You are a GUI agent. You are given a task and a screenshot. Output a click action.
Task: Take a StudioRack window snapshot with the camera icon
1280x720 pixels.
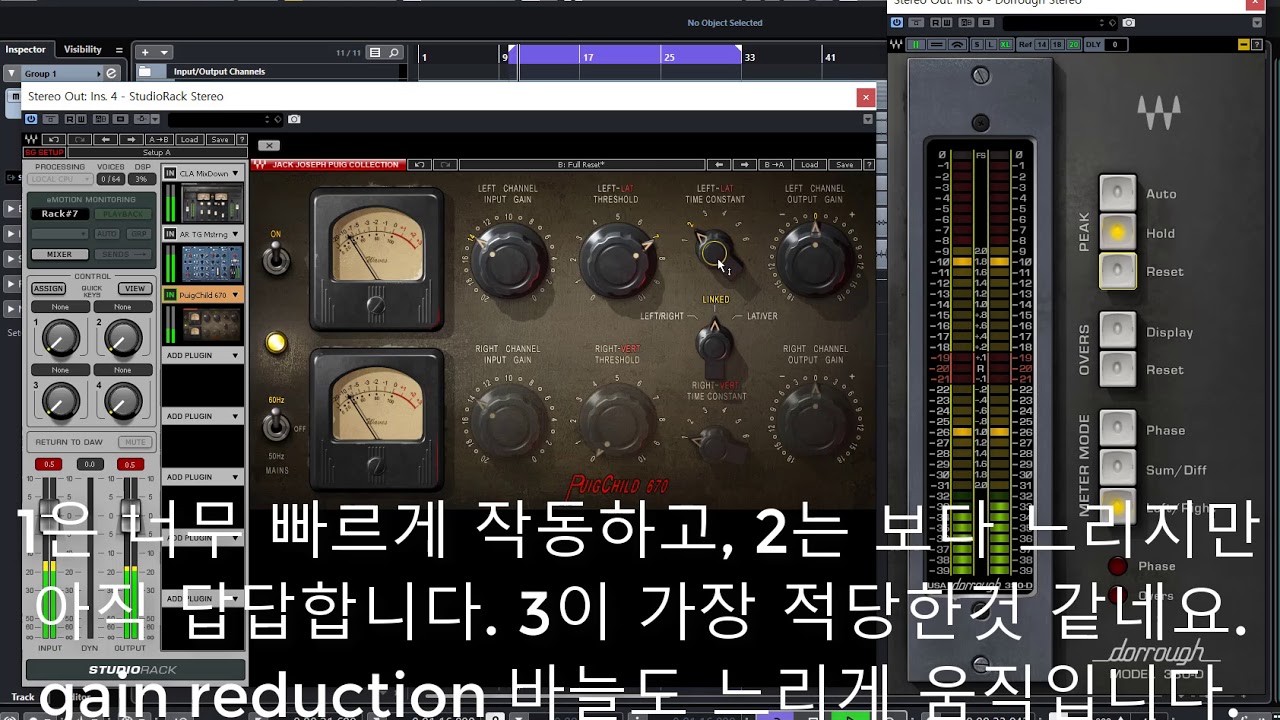(294, 119)
